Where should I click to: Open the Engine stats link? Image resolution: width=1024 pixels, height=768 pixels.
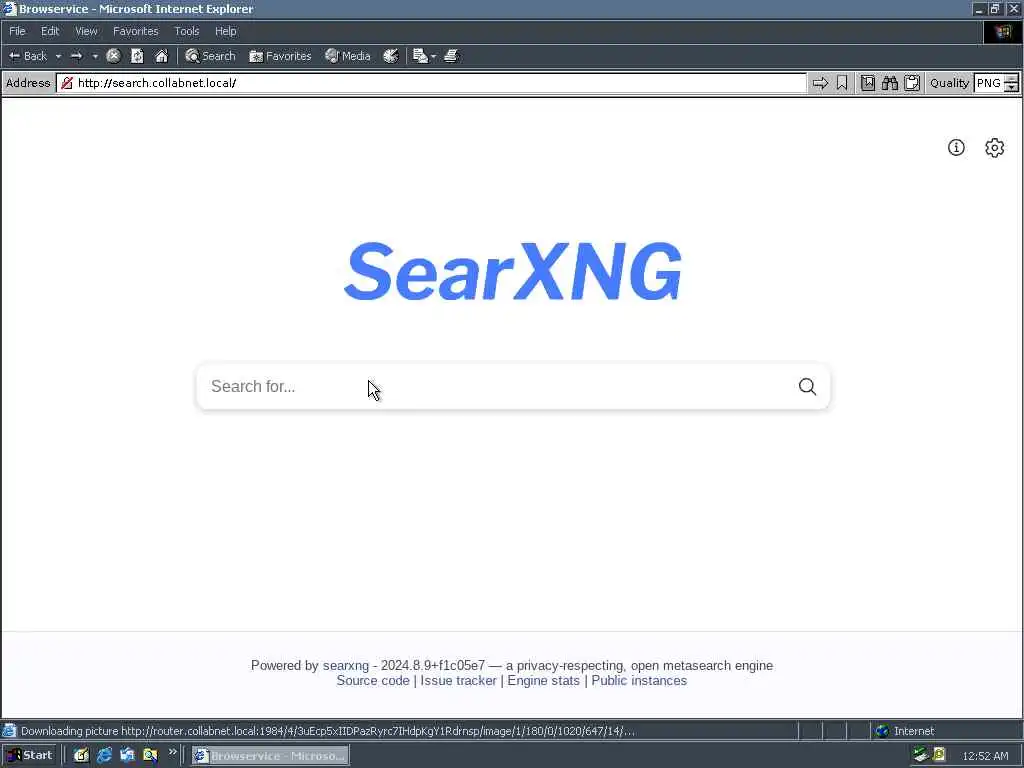(x=543, y=680)
